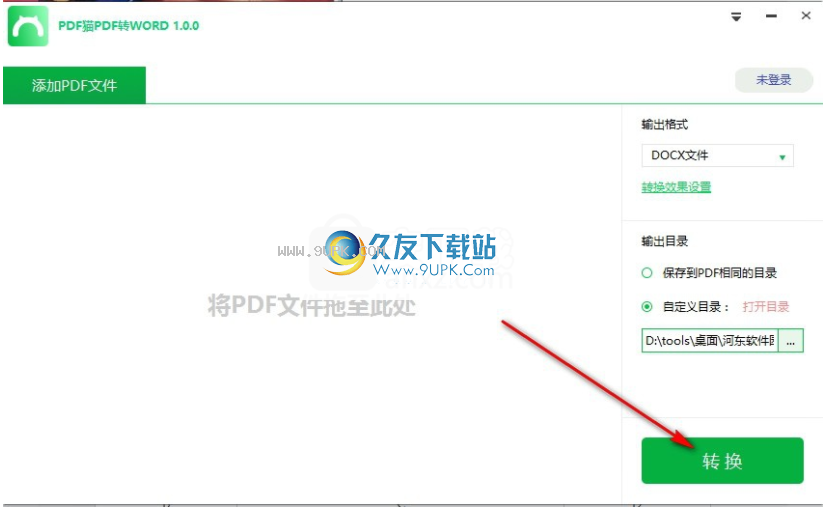Click the PDF猫 cat logo icon
The image size is (827, 507).
tap(28, 26)
